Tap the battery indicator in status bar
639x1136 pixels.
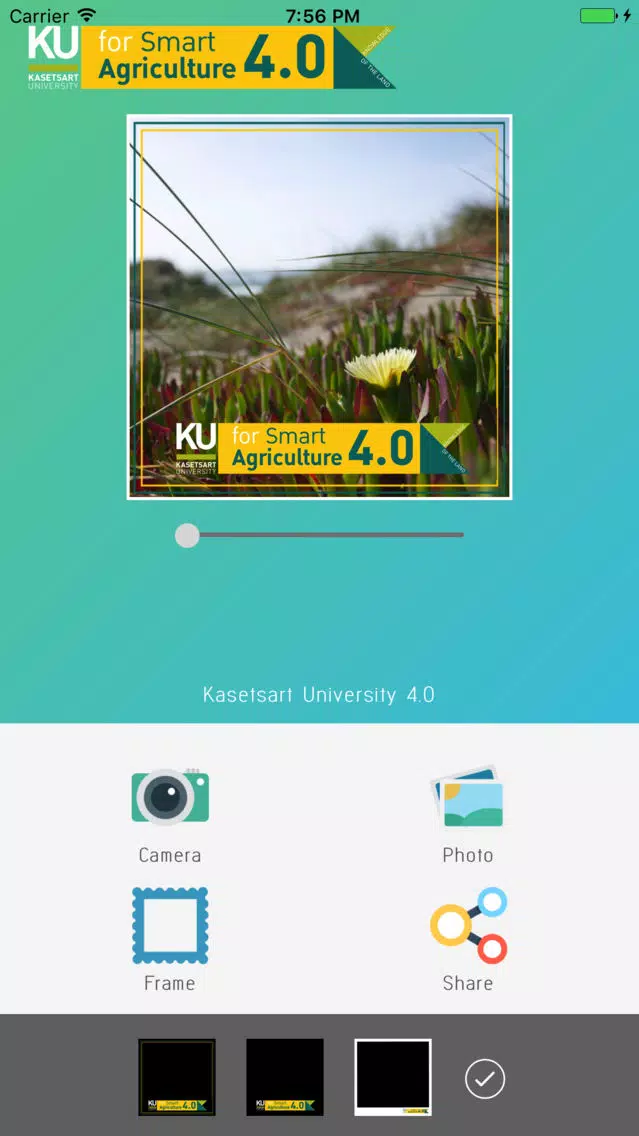(x=598, y=15)
